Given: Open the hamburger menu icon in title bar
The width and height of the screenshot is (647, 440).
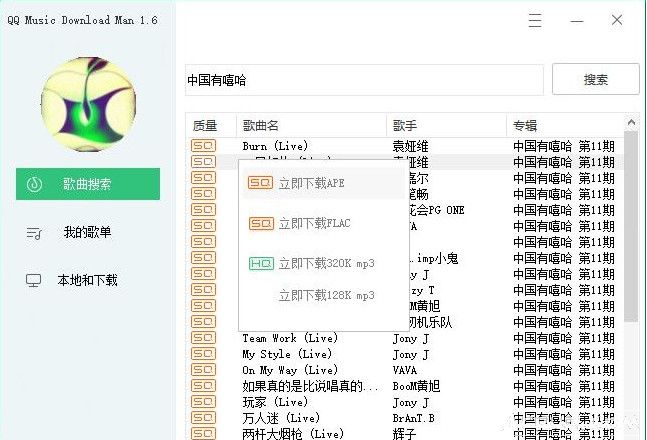Looking at the screenshot, I should [535, 20].
